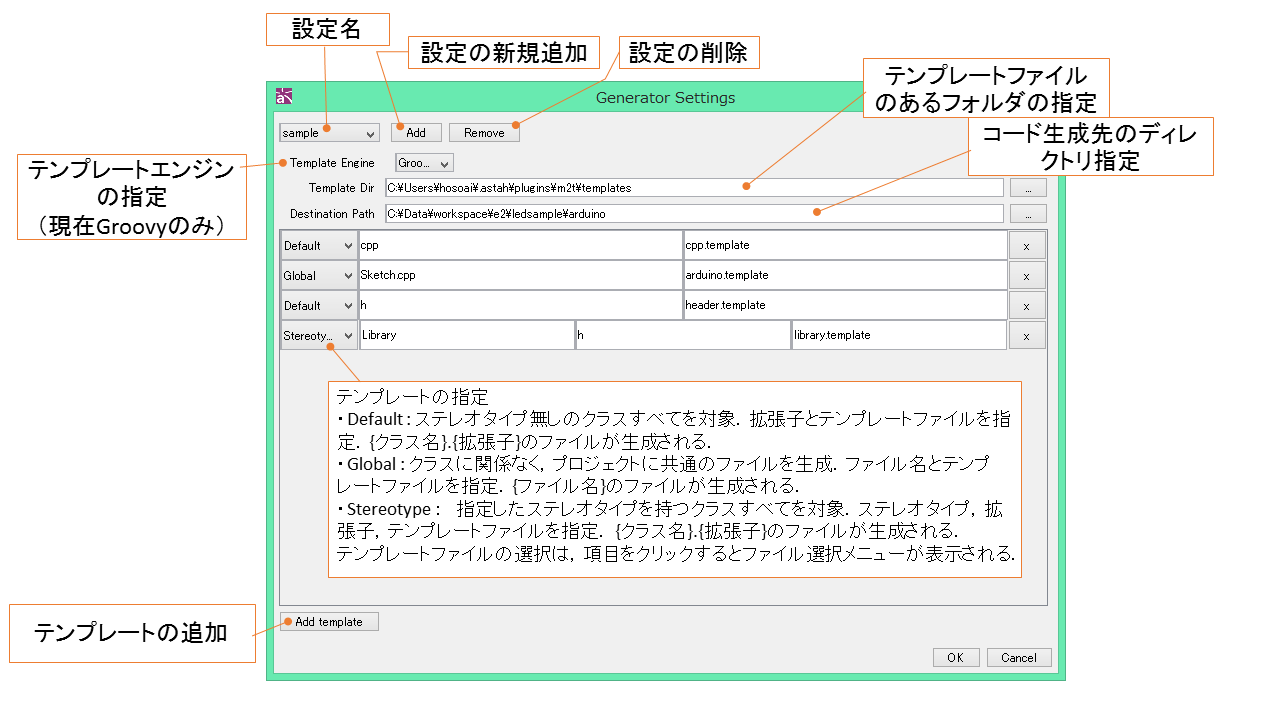This screenshot has height=720, width=1280.
Task: Open the Global type dropdown
Action: click(319, 275)
